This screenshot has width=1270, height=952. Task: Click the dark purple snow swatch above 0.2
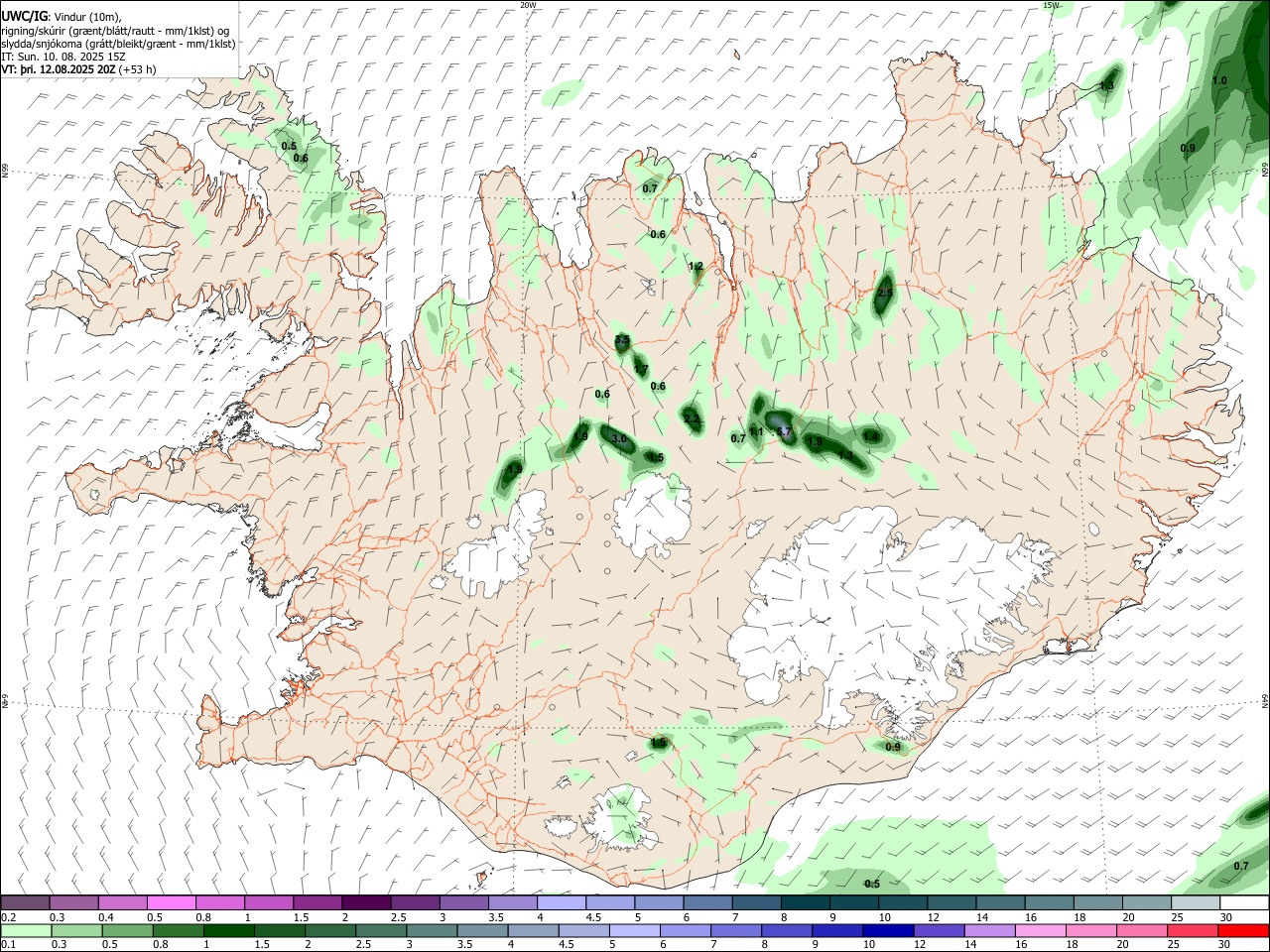tap(25, 902)
